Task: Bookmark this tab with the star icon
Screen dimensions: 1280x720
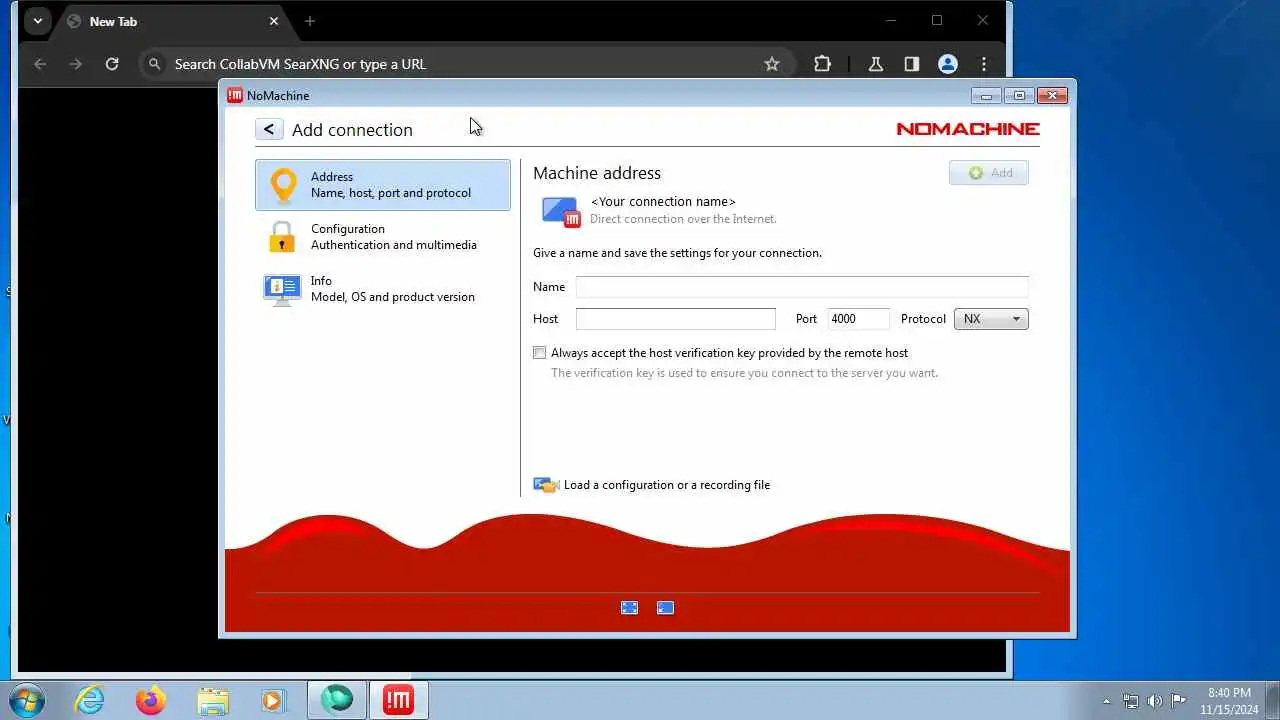Action: (772, 64)
